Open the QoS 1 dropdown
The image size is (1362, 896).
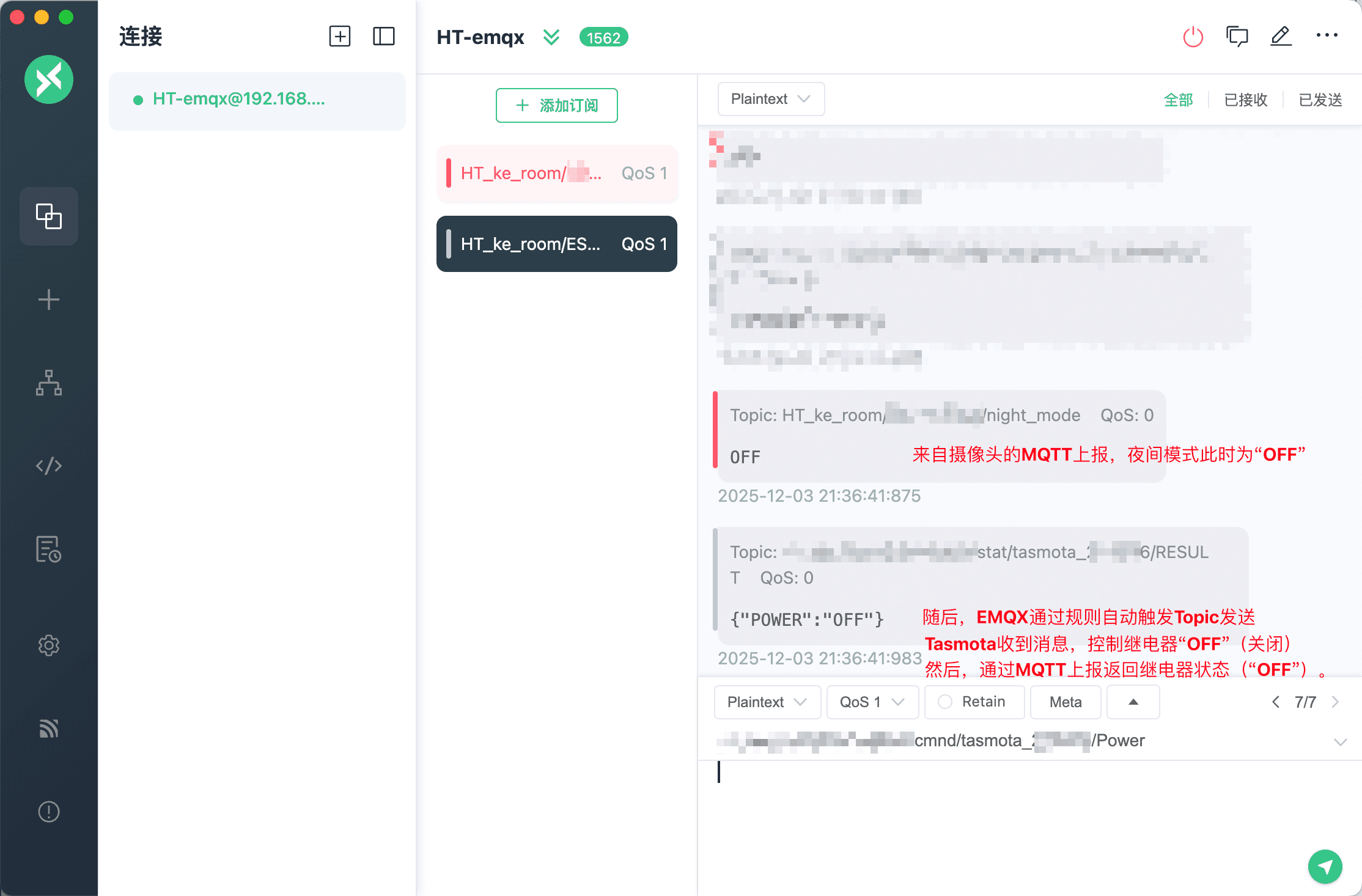click(872, 702)
